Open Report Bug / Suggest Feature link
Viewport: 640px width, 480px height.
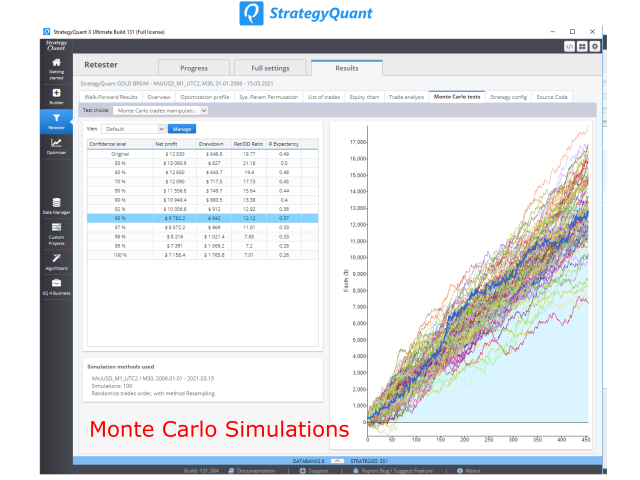[397, 471]
